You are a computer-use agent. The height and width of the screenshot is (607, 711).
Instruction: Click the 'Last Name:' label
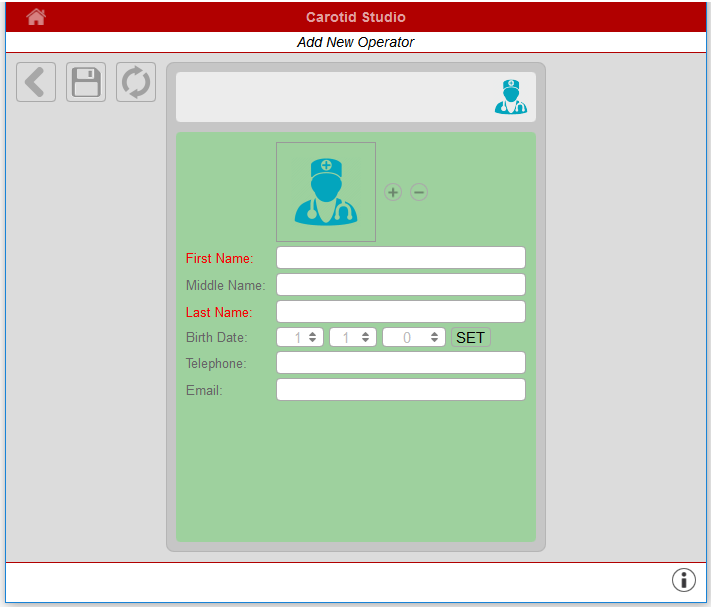point(219,312)
